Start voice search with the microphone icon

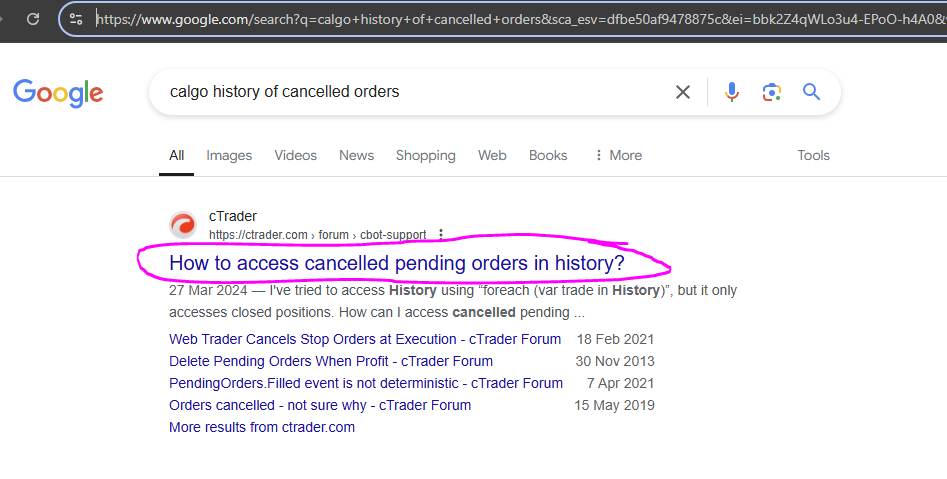pyautogui.click(x=731, y=92)
